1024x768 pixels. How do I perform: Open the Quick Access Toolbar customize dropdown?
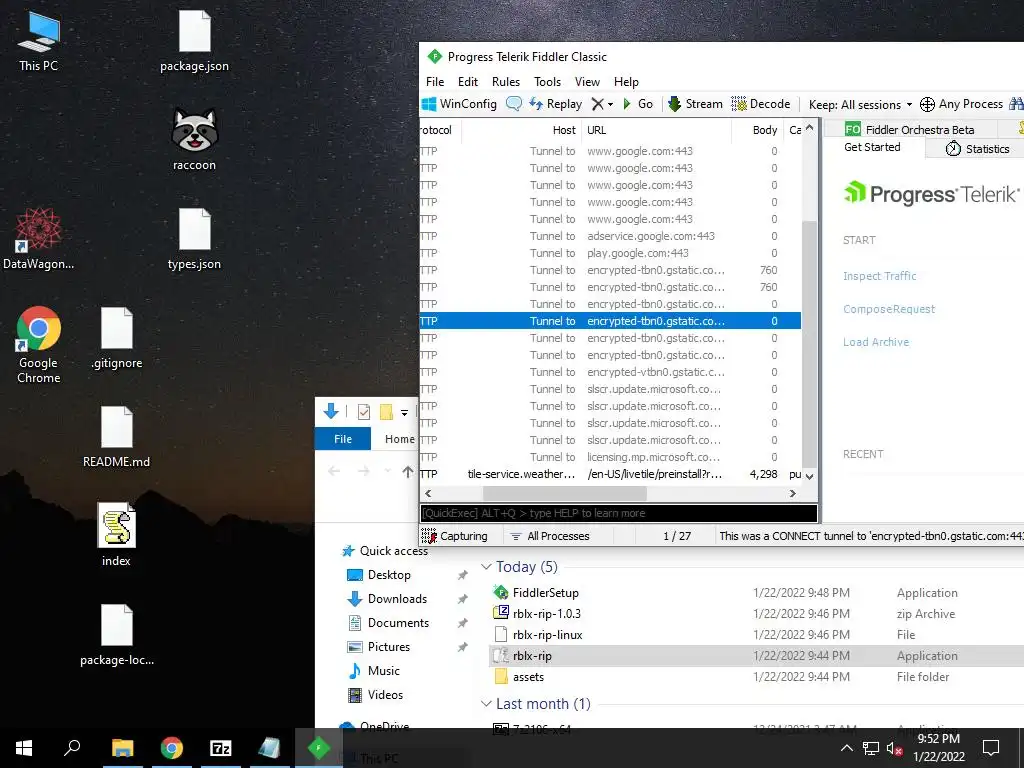[404, 413]
